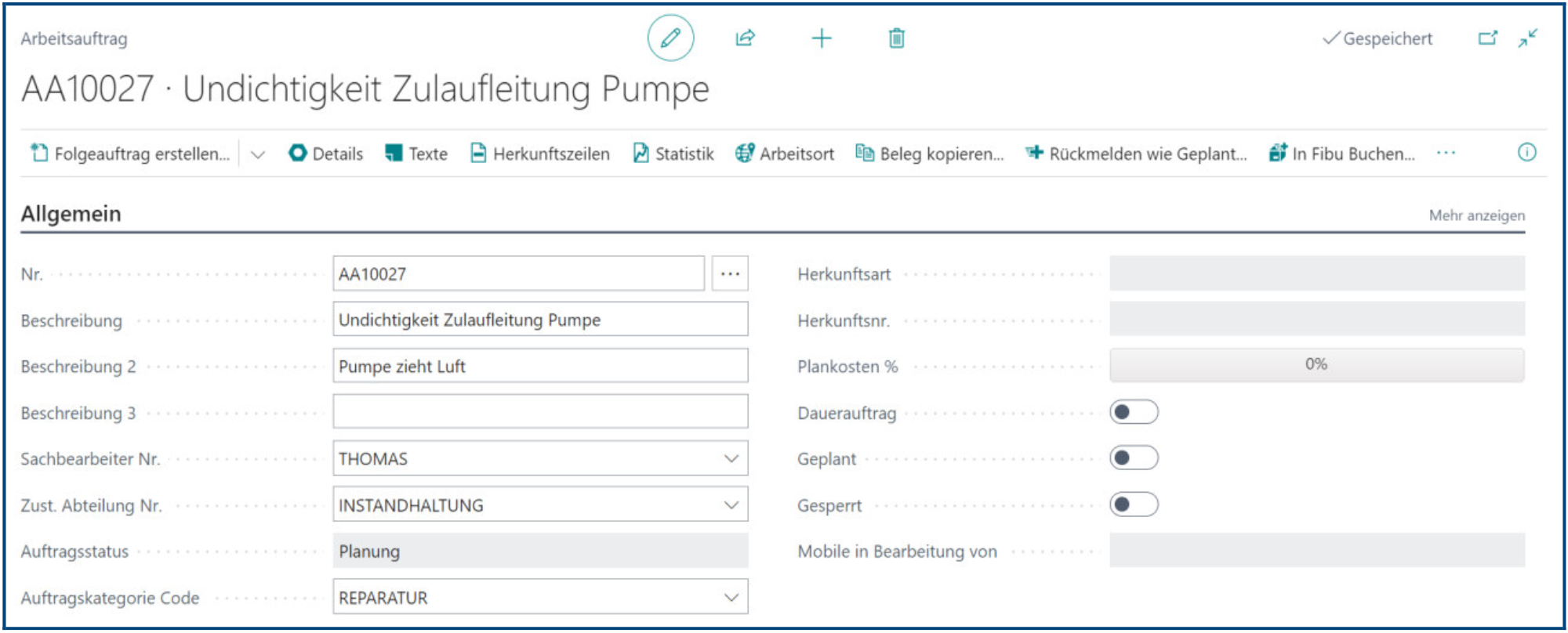
Task: Click the Nr. field AA10027
Action: (x=518, y=273)
